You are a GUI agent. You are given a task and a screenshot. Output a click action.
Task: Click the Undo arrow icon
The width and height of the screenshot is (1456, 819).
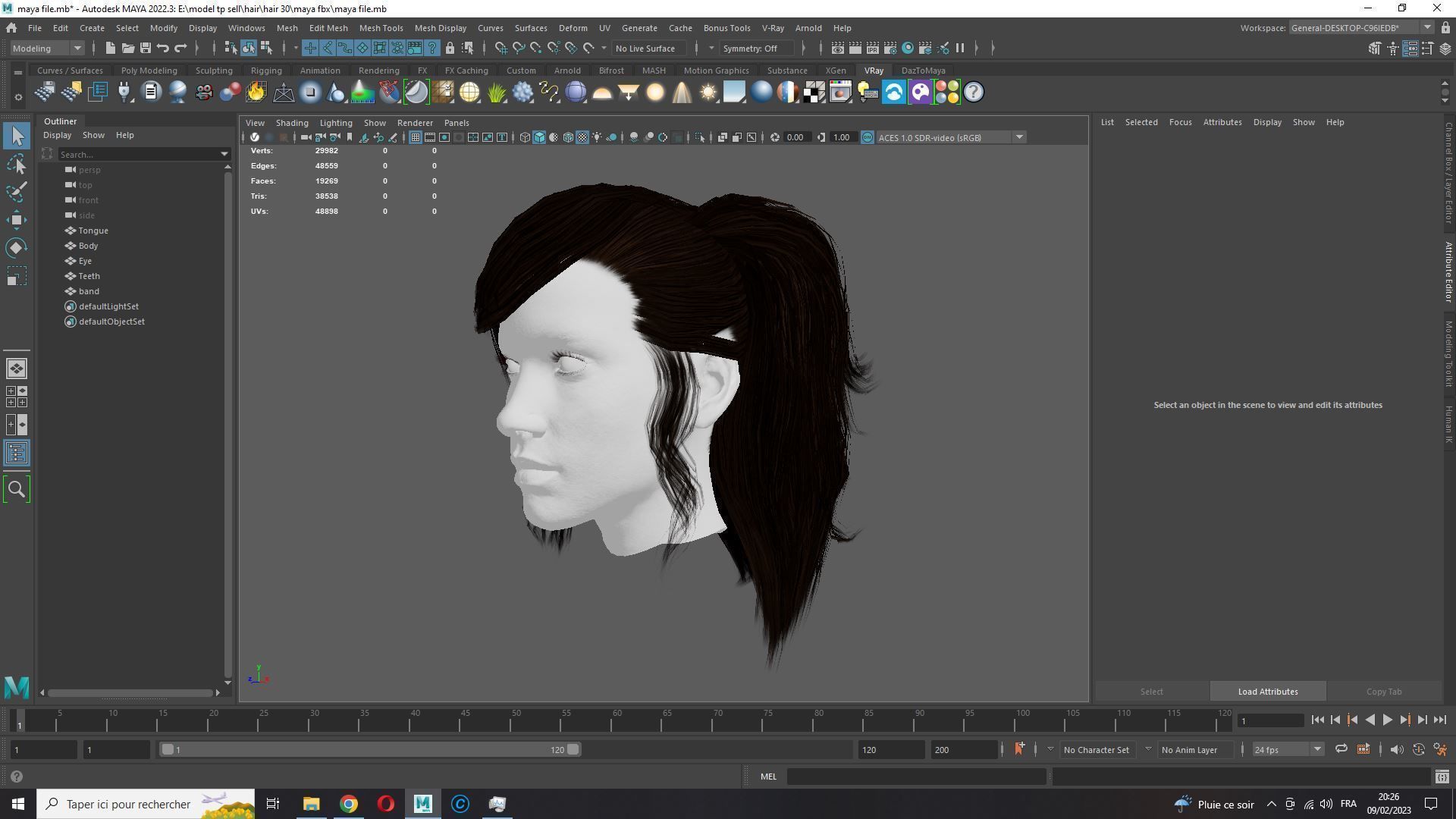pyautogui.click(x=162, y=49)
